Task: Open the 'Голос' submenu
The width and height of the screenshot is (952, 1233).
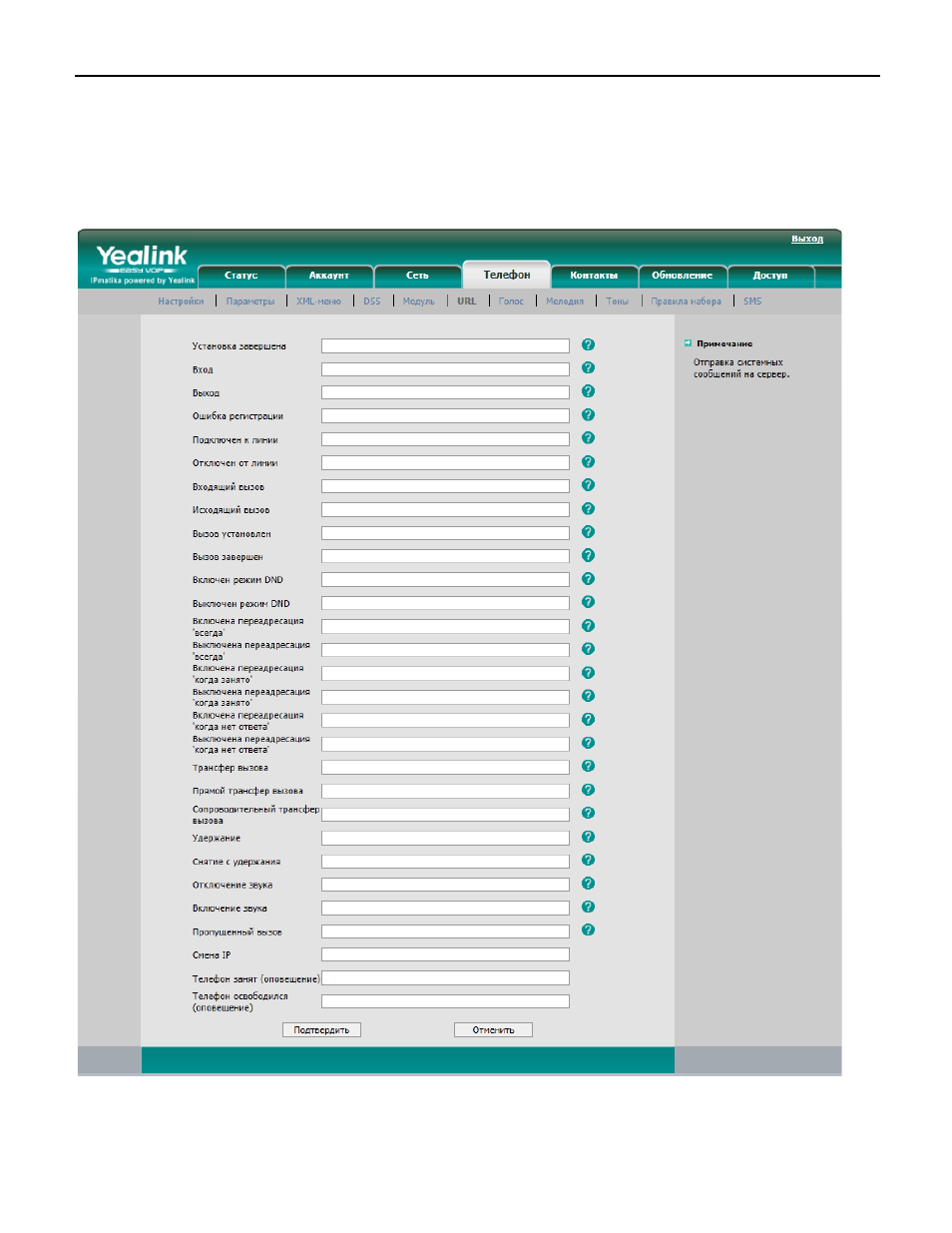Action: point(511,302)
